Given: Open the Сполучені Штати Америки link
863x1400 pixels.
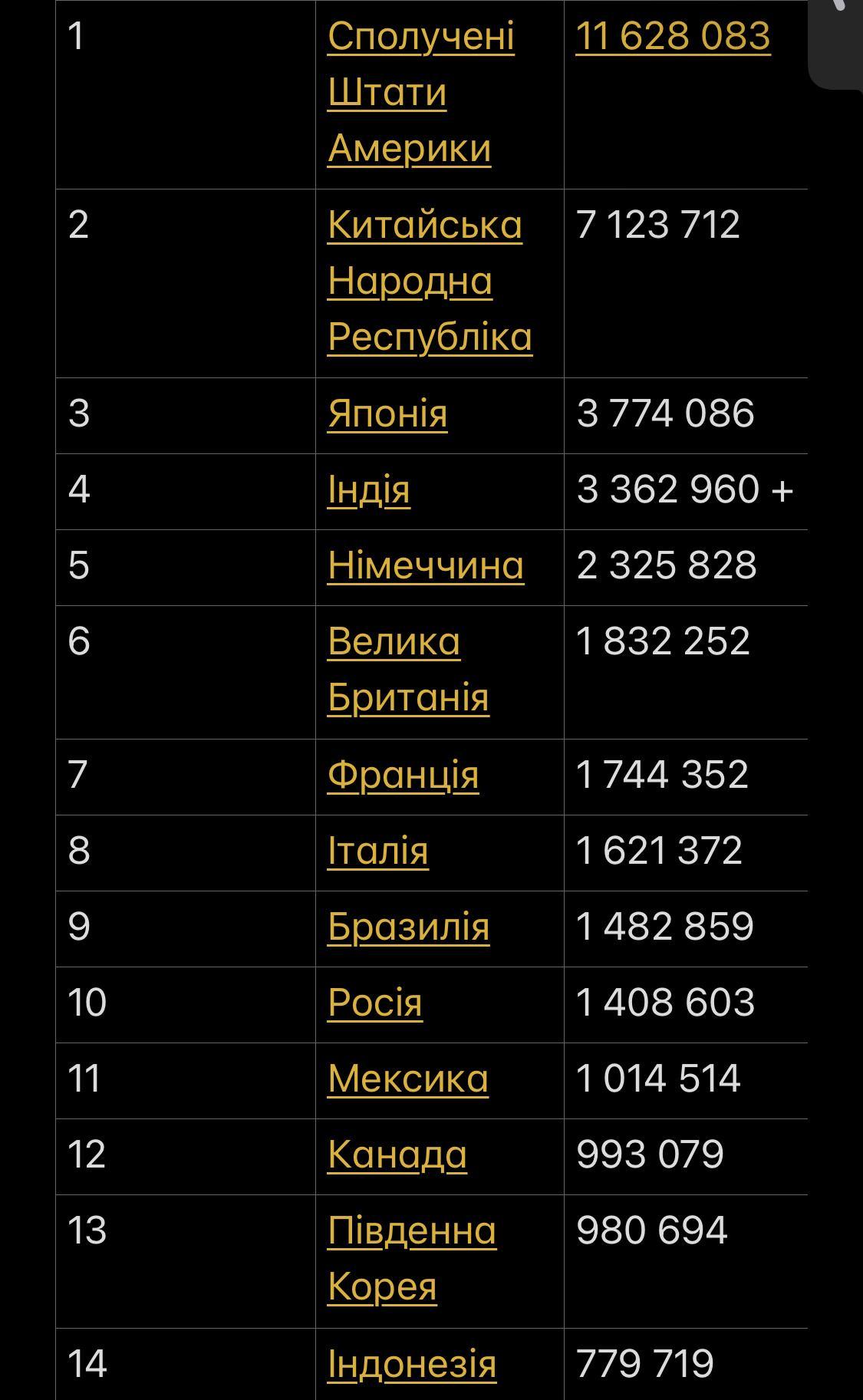Looking at the screenshot, I should coord(420,92).
